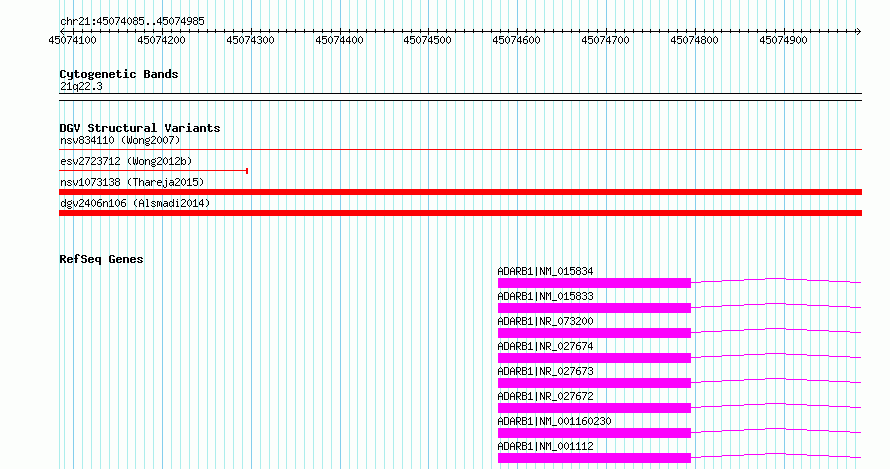
Task: Click the thick red dgv2406n106 variant bar
Action: (460, 213)
